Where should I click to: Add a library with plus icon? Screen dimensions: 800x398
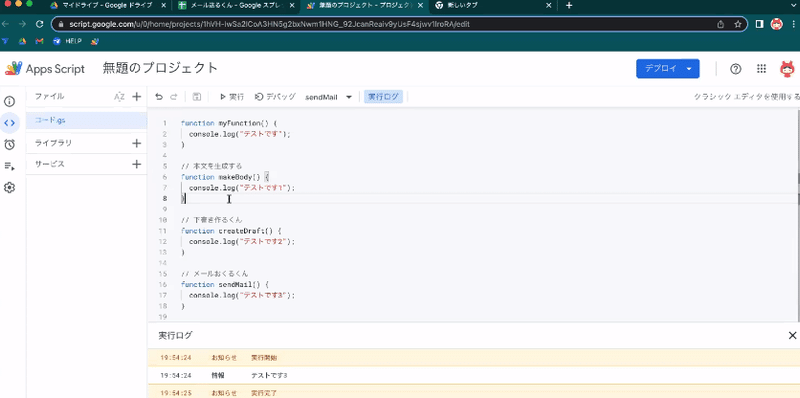pos(136,143)
